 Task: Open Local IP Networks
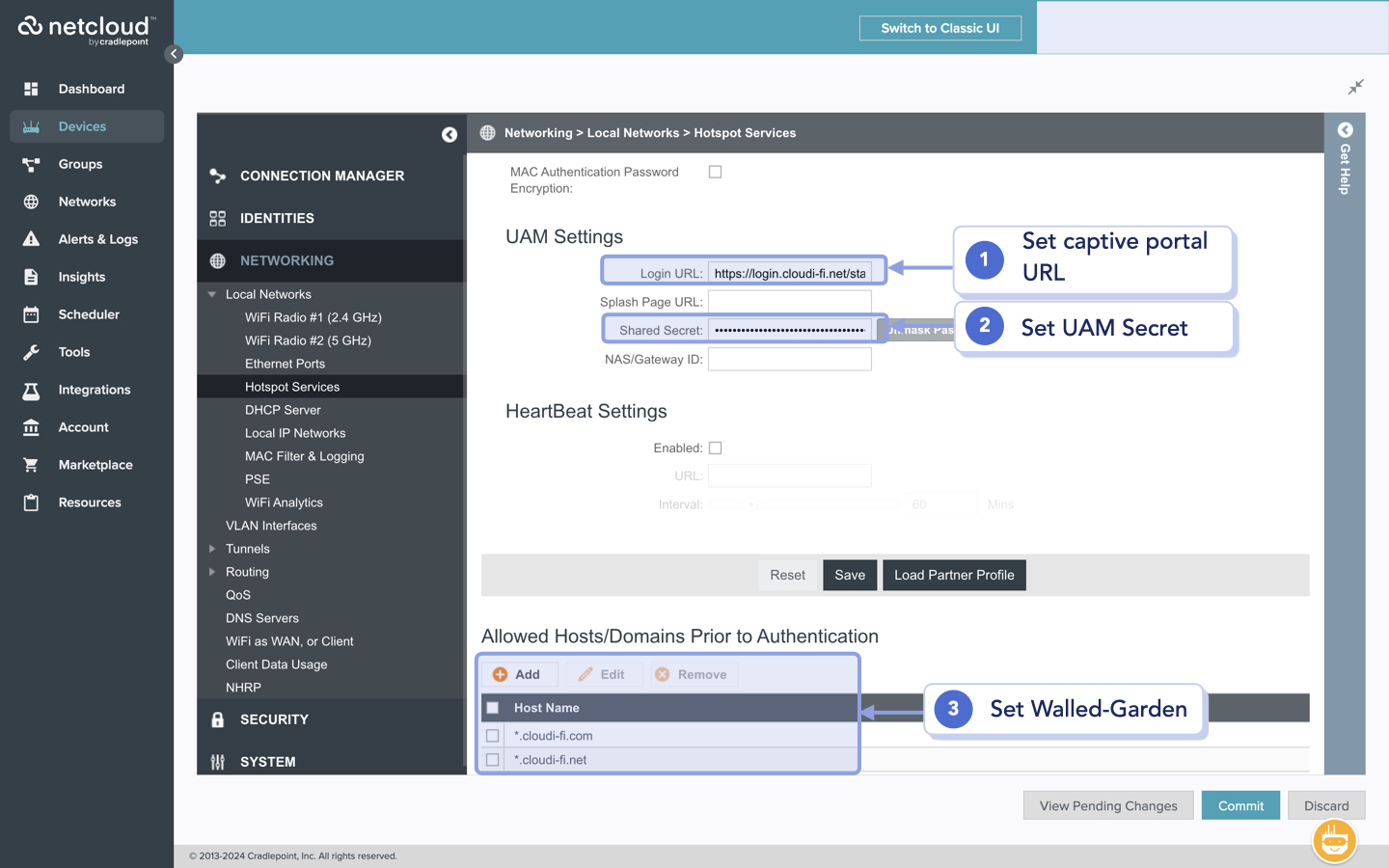click(x=295, y=433)
